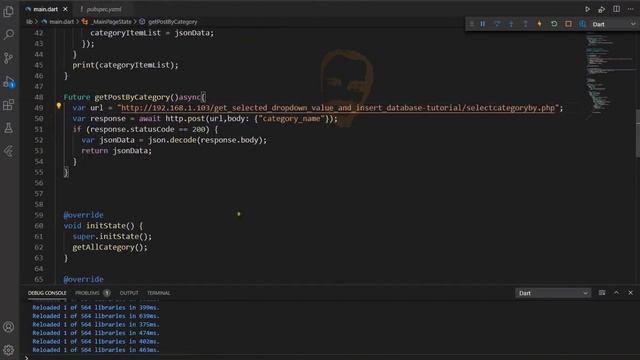The image size is (640, 360).
Task: Open debug session Dart dropdown in toolbar
Action: (613, 24)
